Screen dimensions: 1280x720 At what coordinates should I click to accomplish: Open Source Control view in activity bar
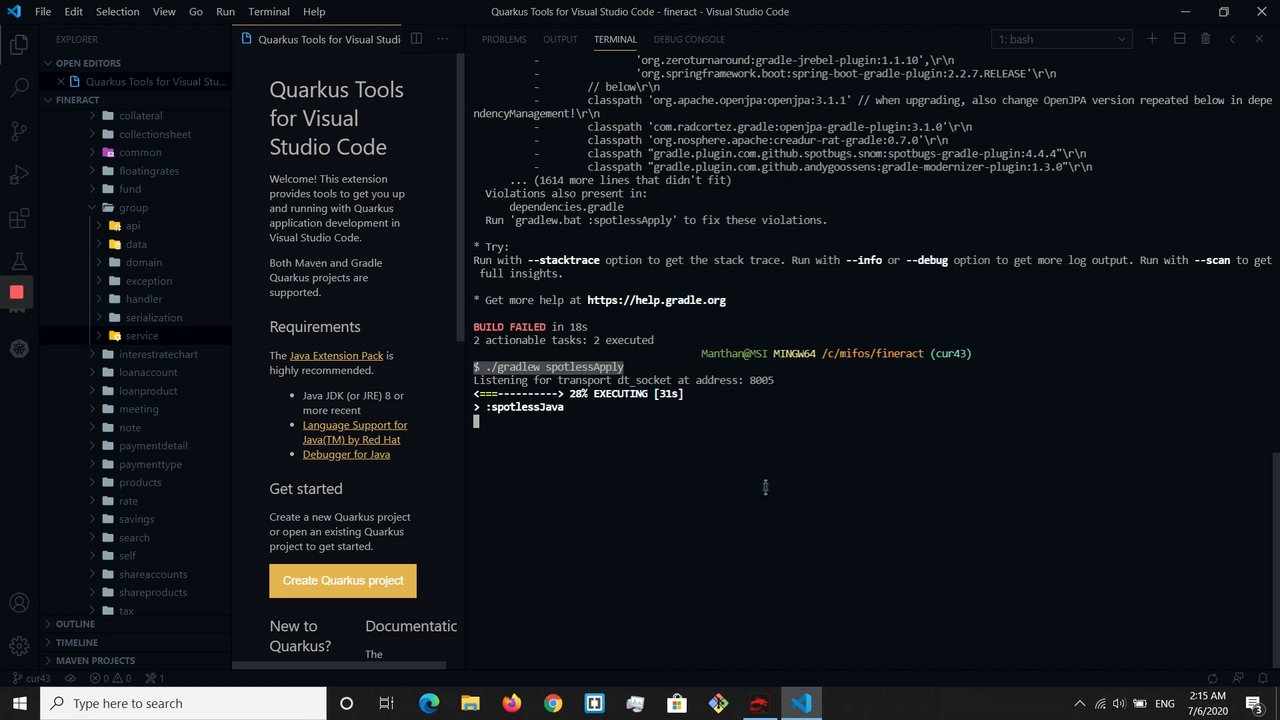19,131
